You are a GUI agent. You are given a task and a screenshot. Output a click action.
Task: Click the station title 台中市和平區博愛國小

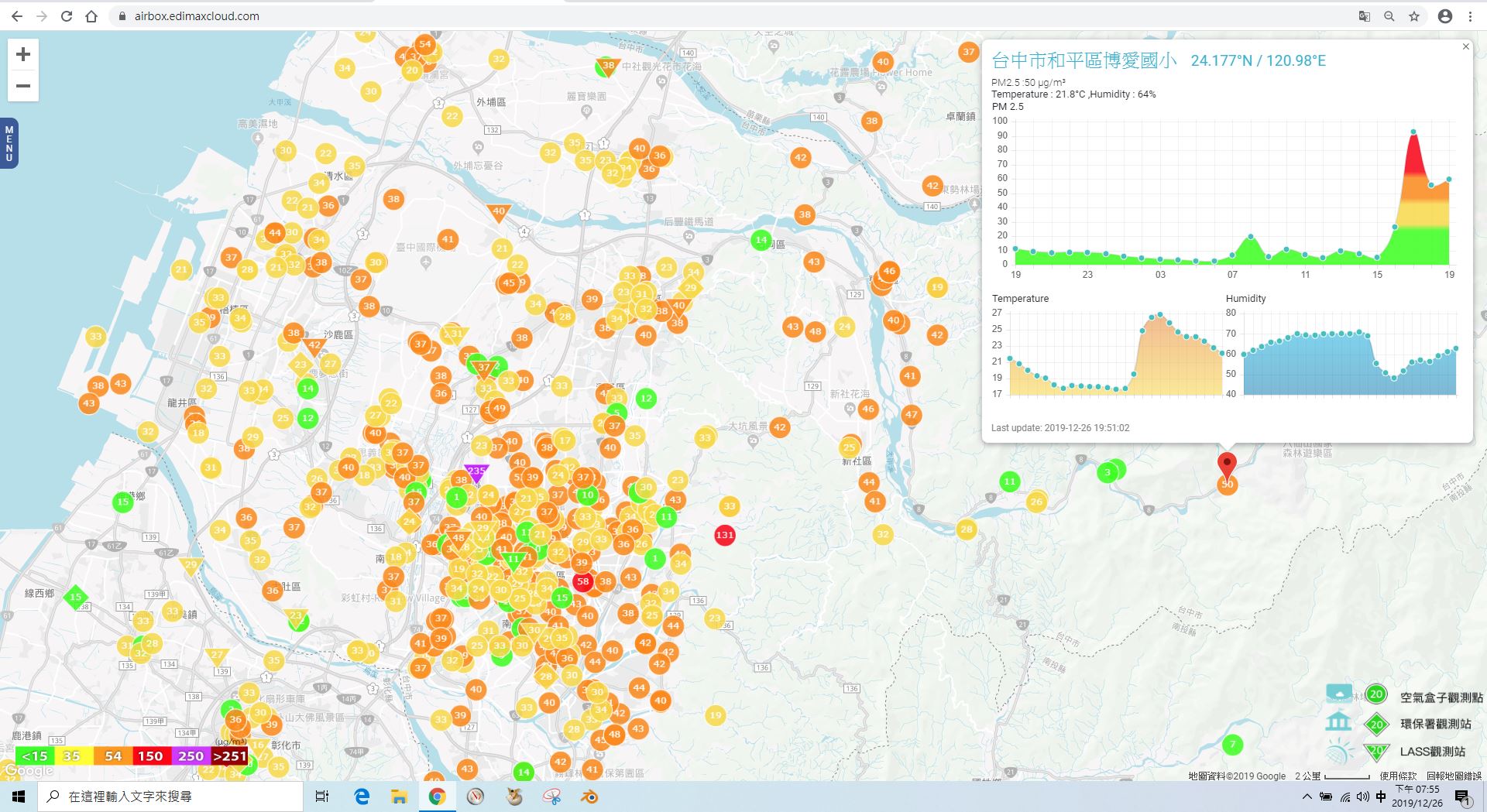(x=1084, y=60)
